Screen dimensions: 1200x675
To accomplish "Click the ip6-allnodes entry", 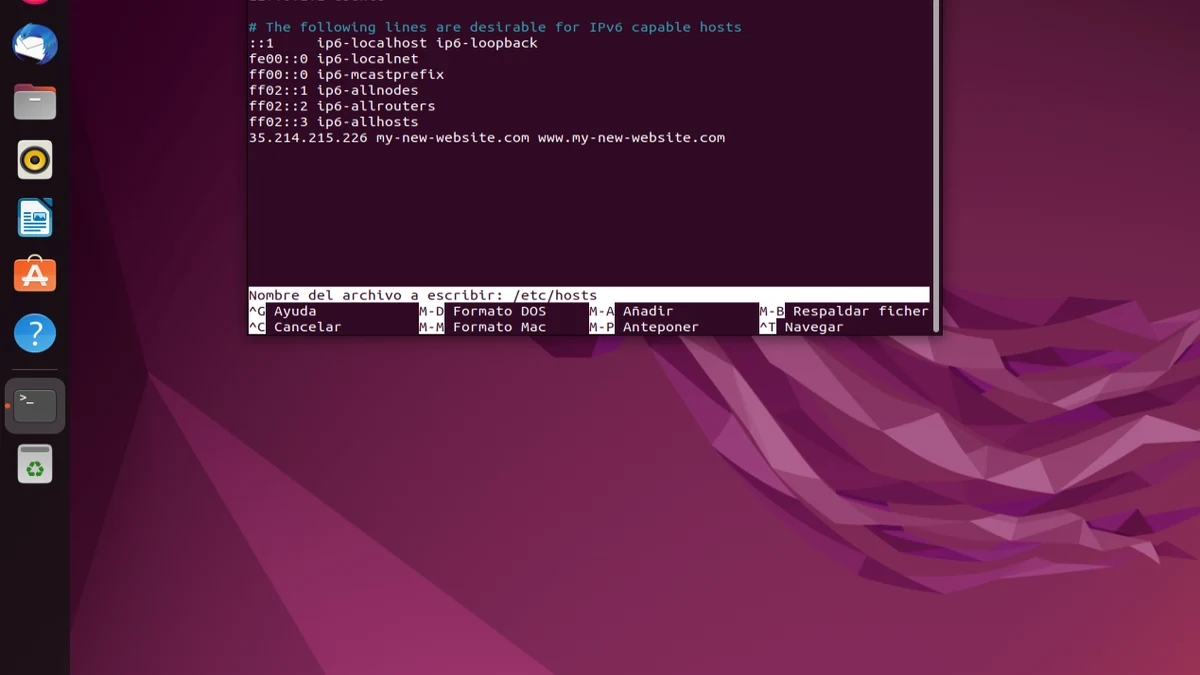I will click(x=368, y=90).
